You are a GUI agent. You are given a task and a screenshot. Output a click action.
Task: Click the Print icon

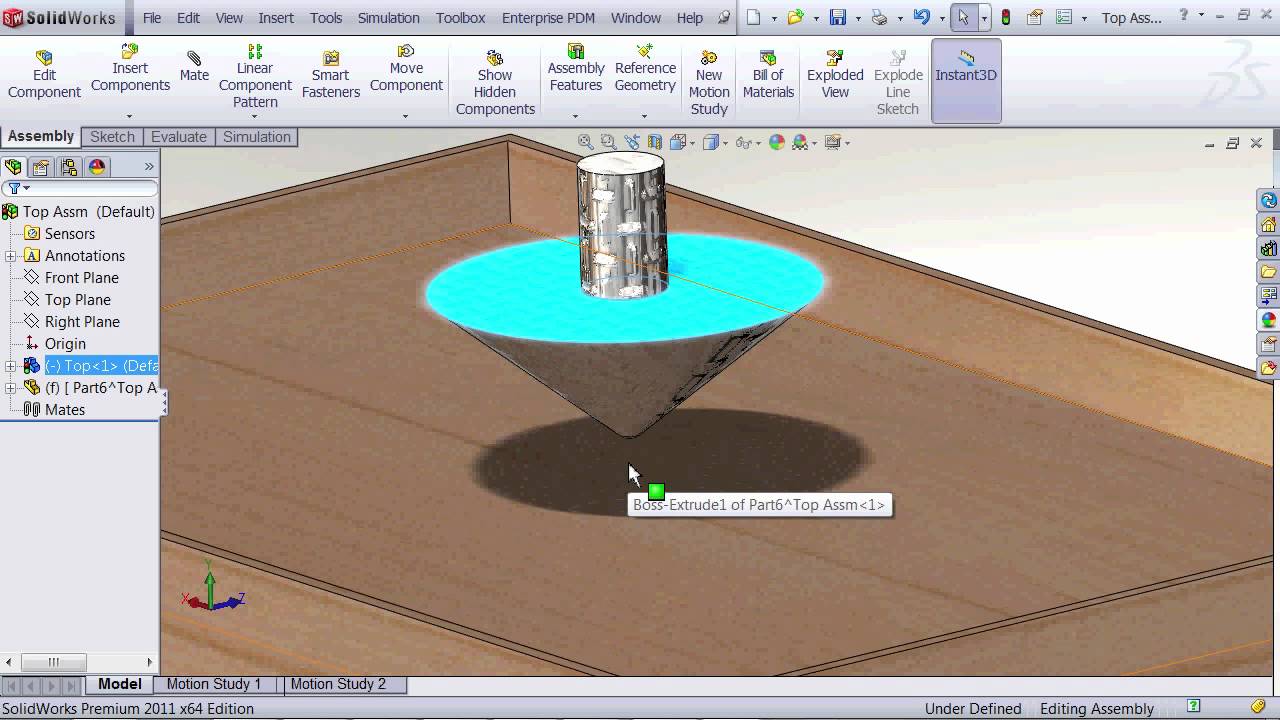click(x=880, y=17)
